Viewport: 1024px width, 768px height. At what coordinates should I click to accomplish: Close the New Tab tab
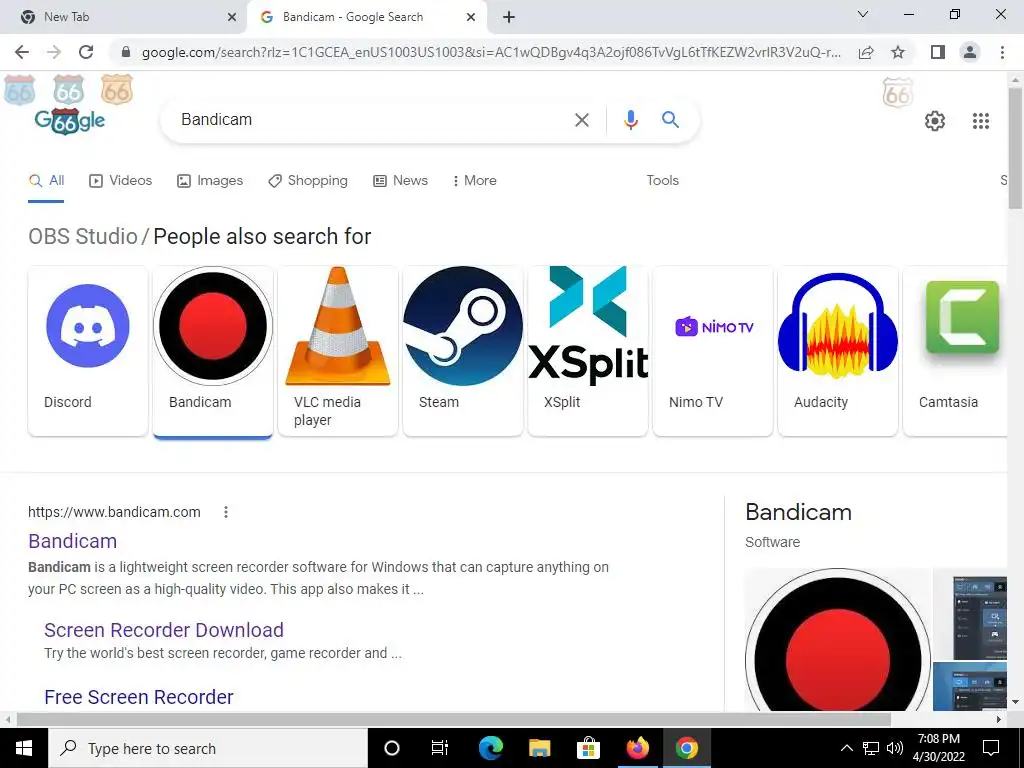click(x=232, y=17)
